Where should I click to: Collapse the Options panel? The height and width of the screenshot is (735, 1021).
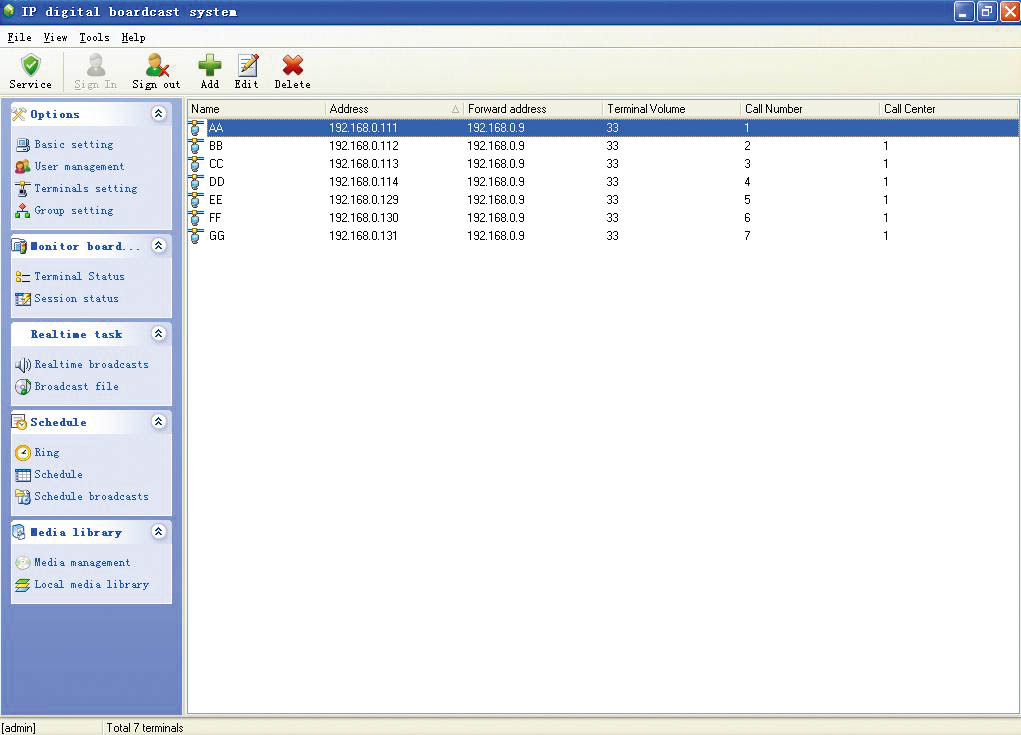[158, 114]
